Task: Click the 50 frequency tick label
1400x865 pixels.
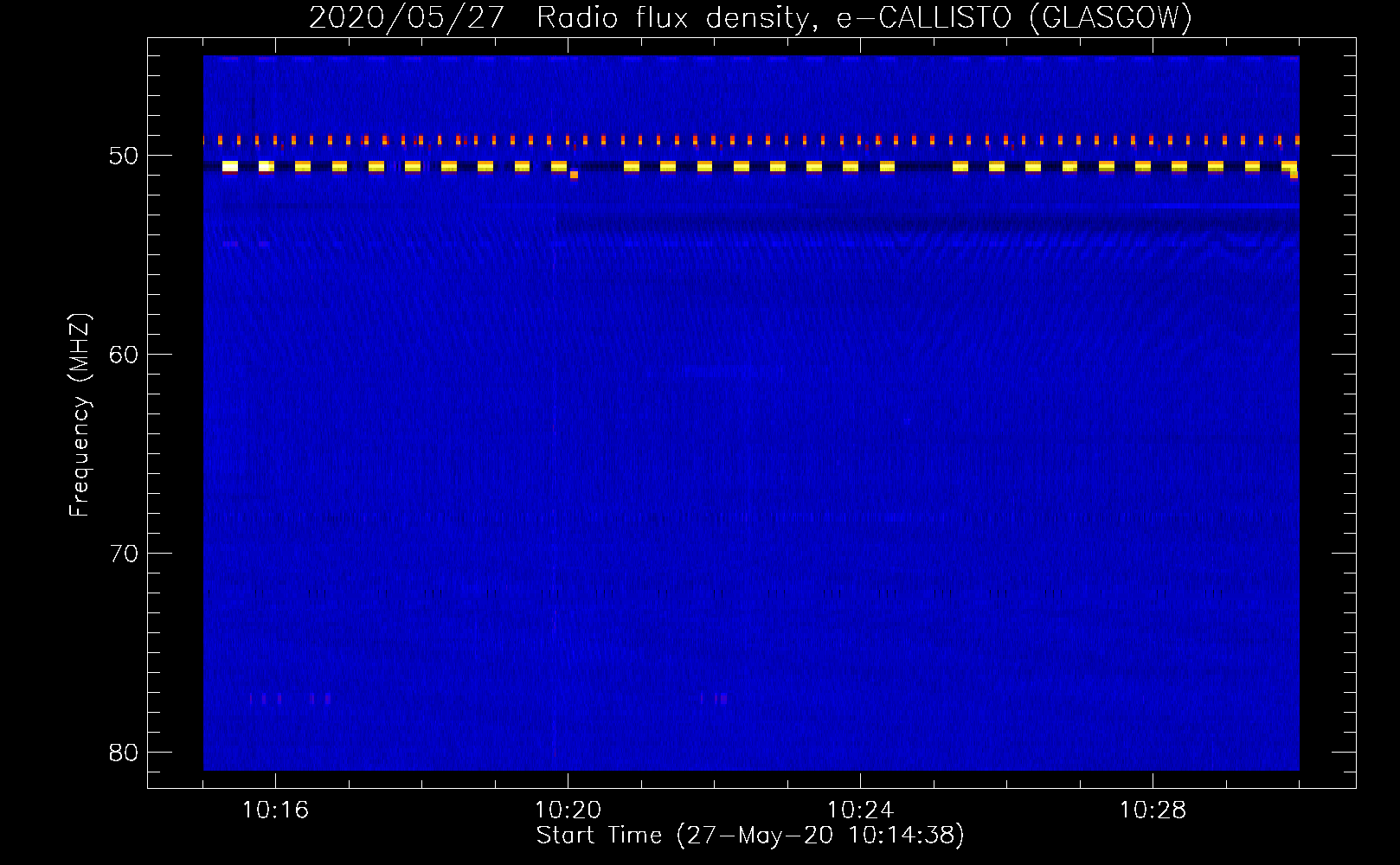Action: pos(124,156)
